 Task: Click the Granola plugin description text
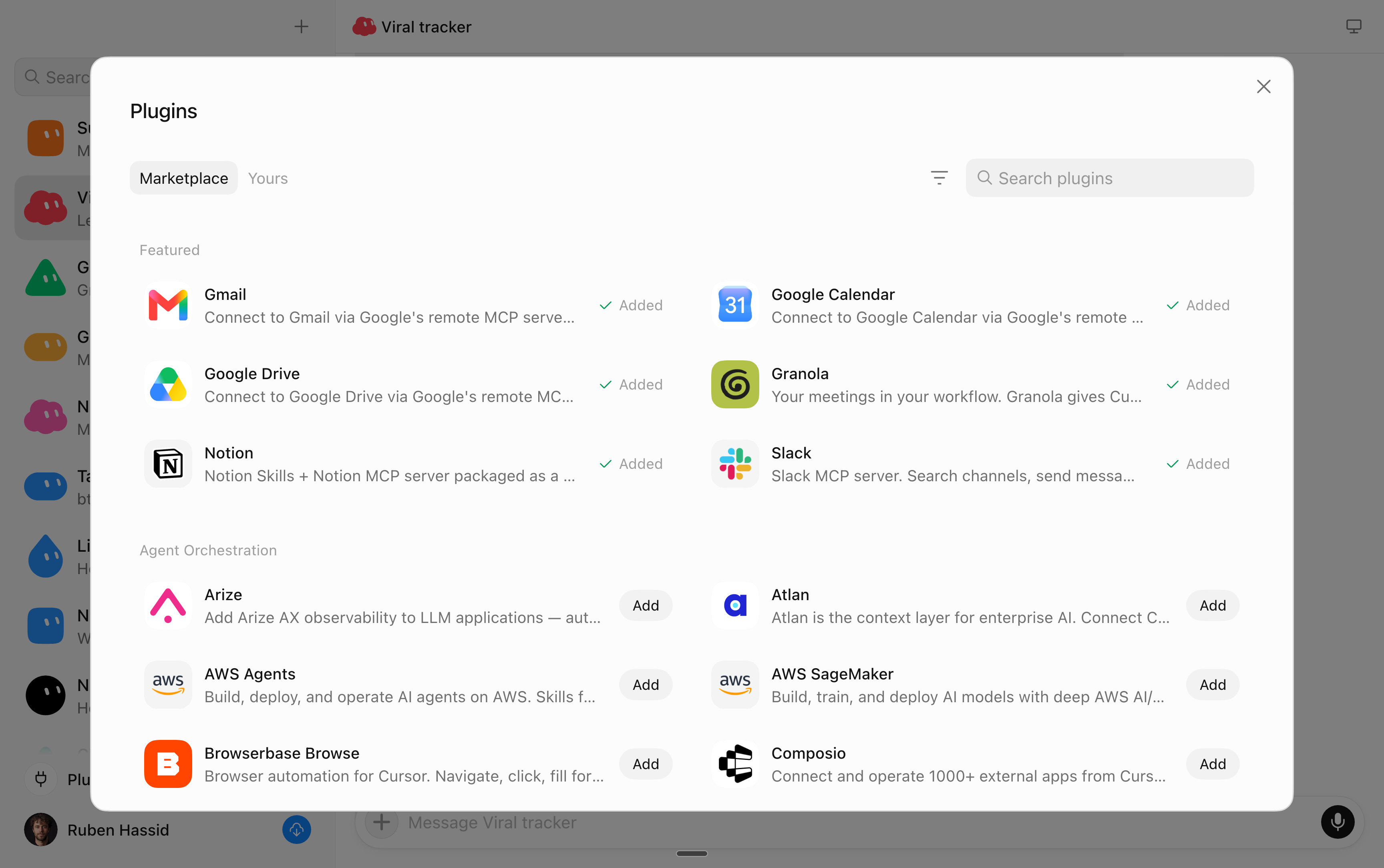tap(956, 397)
